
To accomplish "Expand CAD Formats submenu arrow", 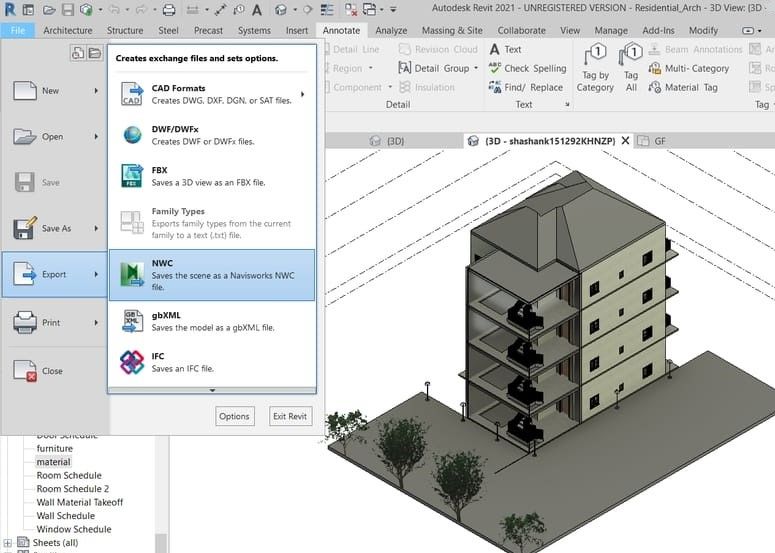I will pyautogui.click(x=302, y=94).
